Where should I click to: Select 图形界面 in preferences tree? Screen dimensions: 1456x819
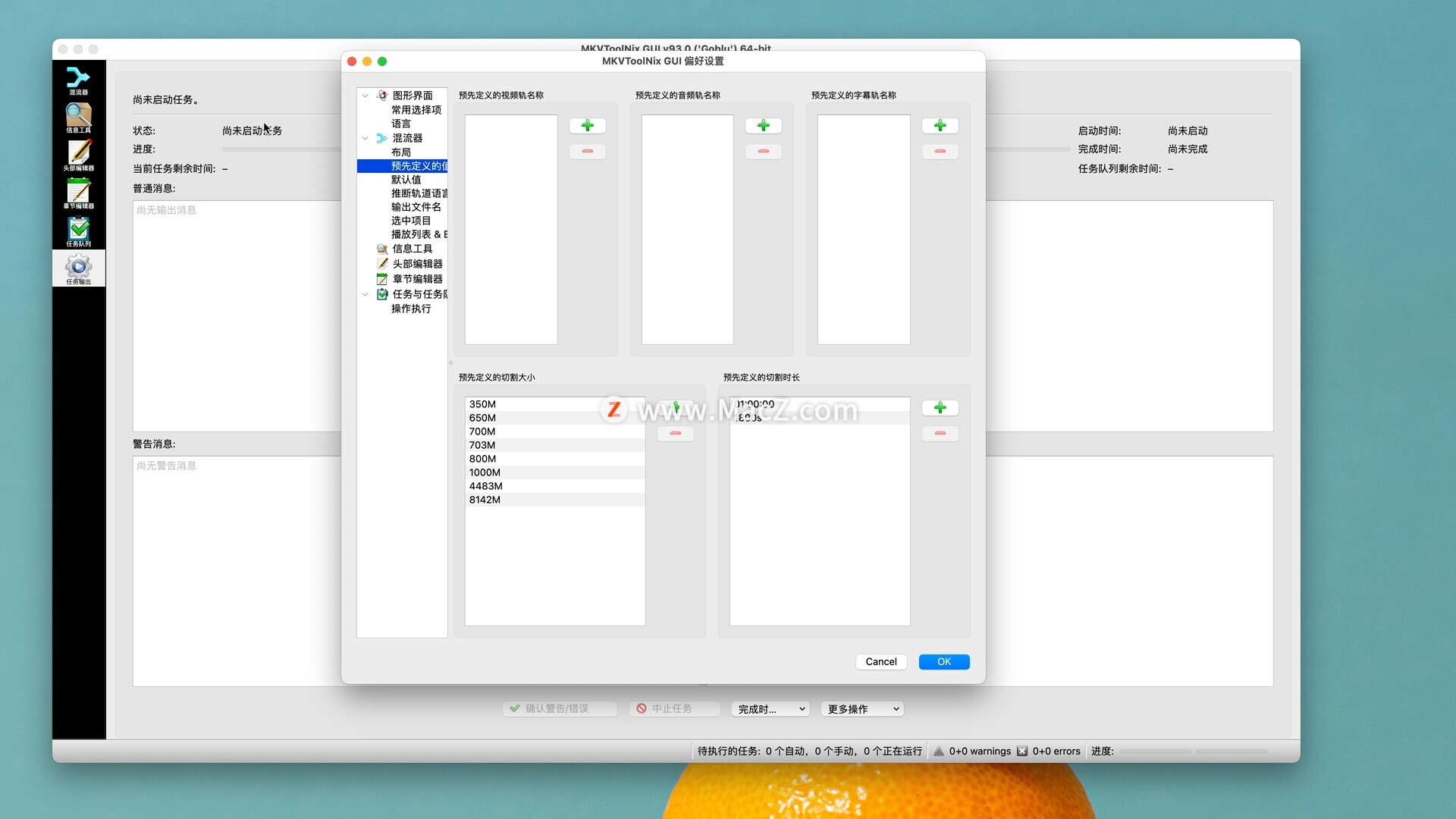coord(413,96)
